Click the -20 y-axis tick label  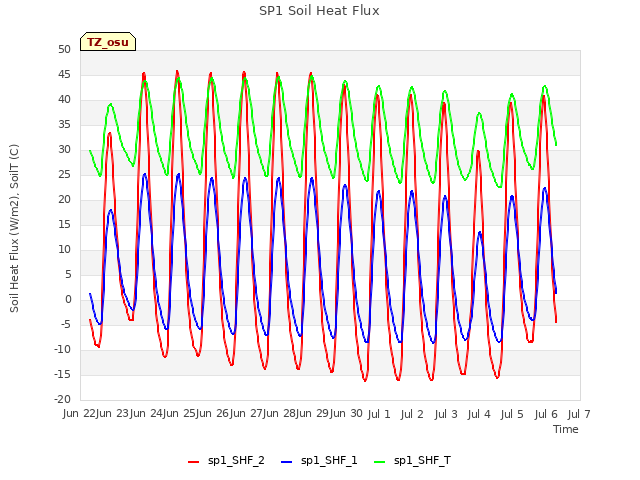62,400
